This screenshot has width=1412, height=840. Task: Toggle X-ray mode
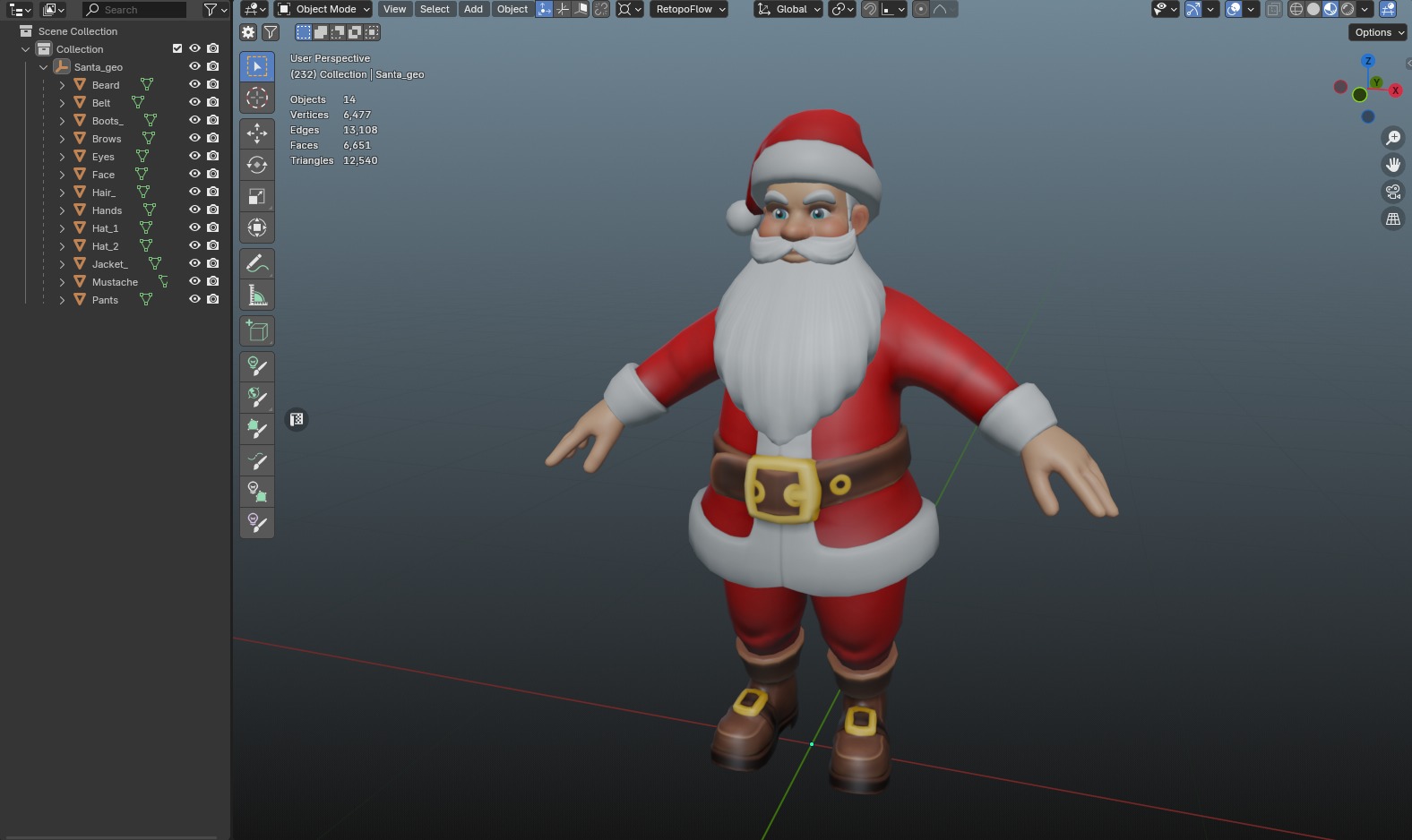1273,9
